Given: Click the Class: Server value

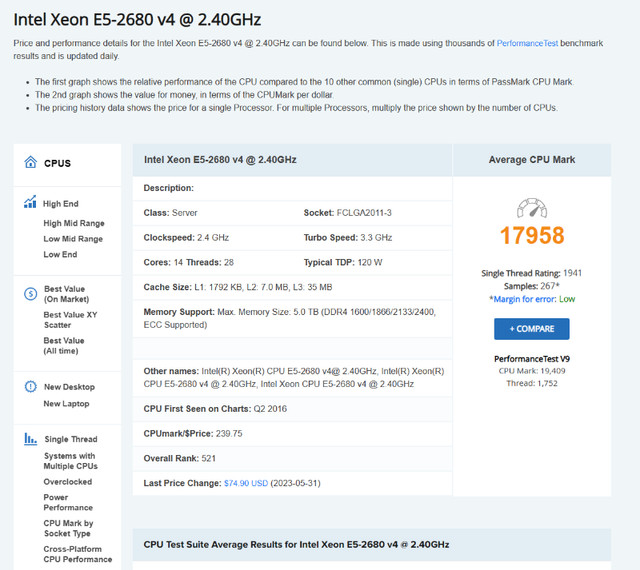Looking at the screenshot, I should (170, 213).
